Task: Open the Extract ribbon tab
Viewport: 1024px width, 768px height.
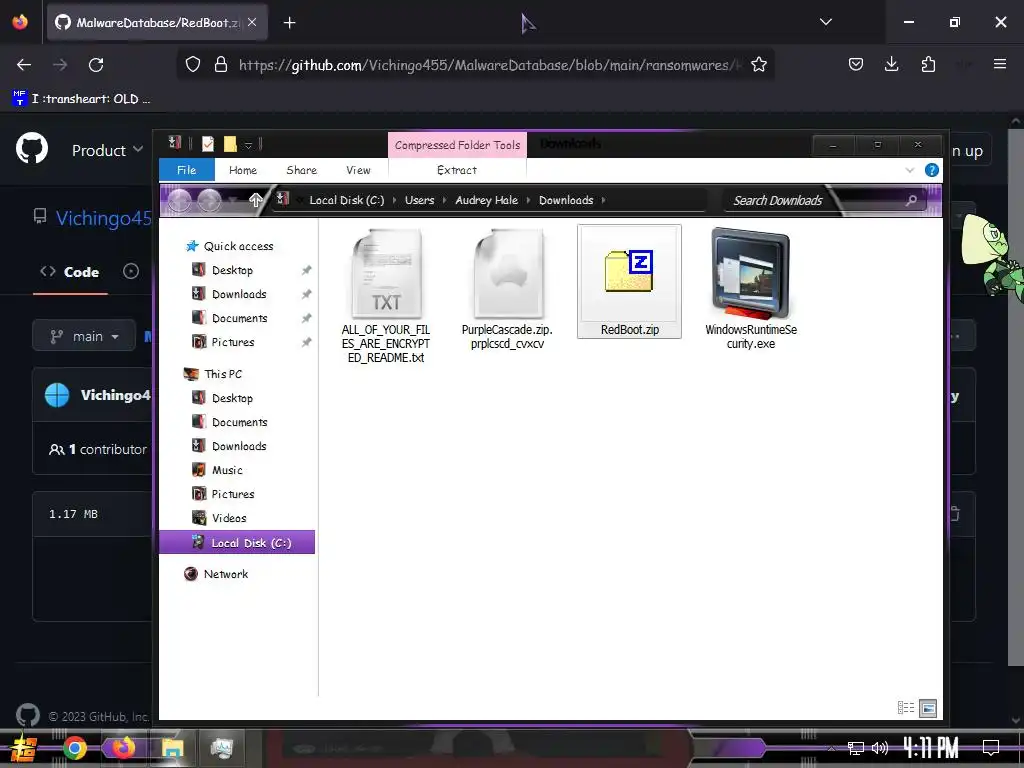Action: (457, 170)
